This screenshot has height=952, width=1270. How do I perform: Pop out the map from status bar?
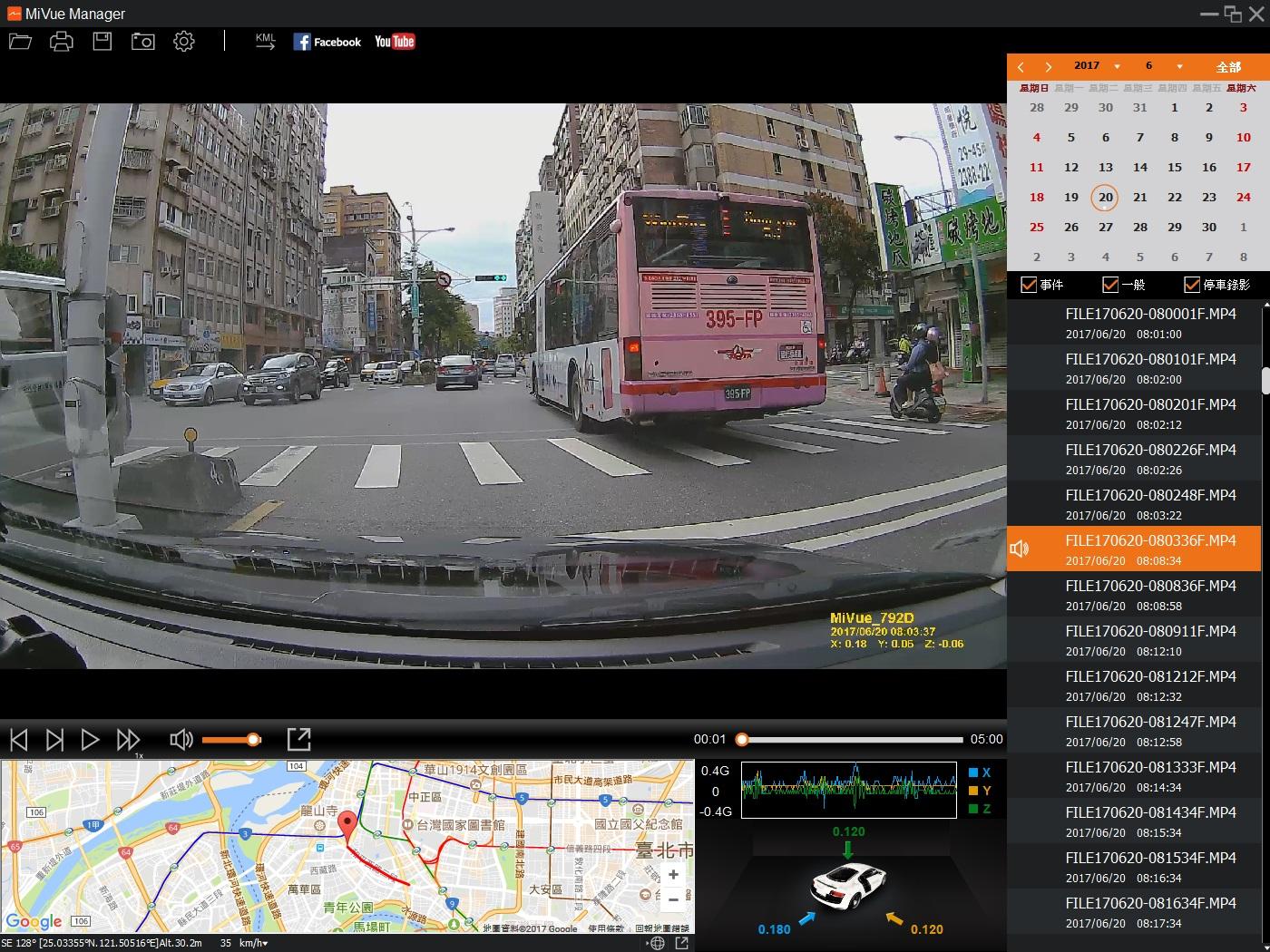pos(682,943)
